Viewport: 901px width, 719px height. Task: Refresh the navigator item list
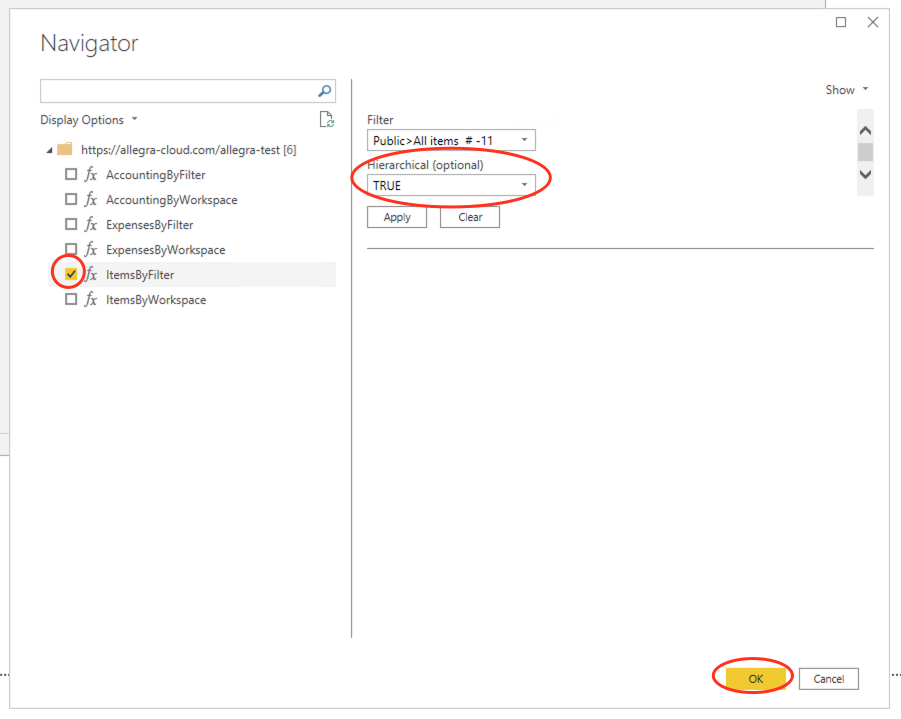tap(327, 118)
